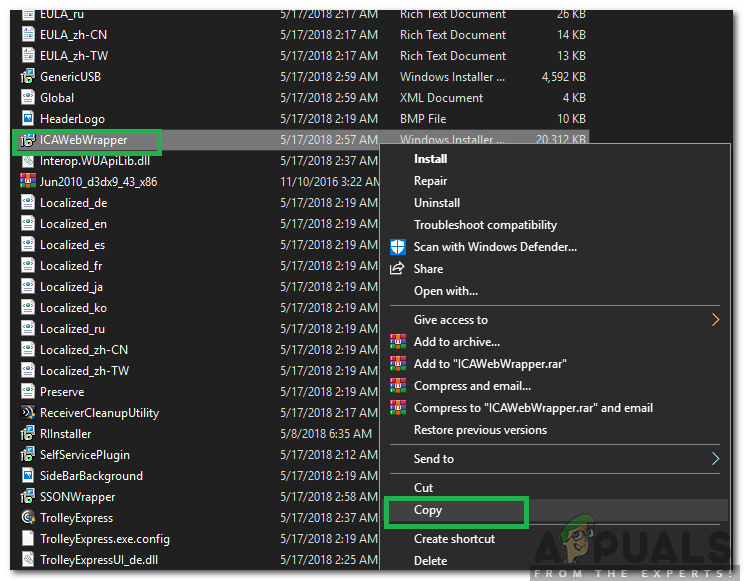This screenshot has height=581, width=744.
Task: Choose Copy from context menu
Action: (428, 510)
